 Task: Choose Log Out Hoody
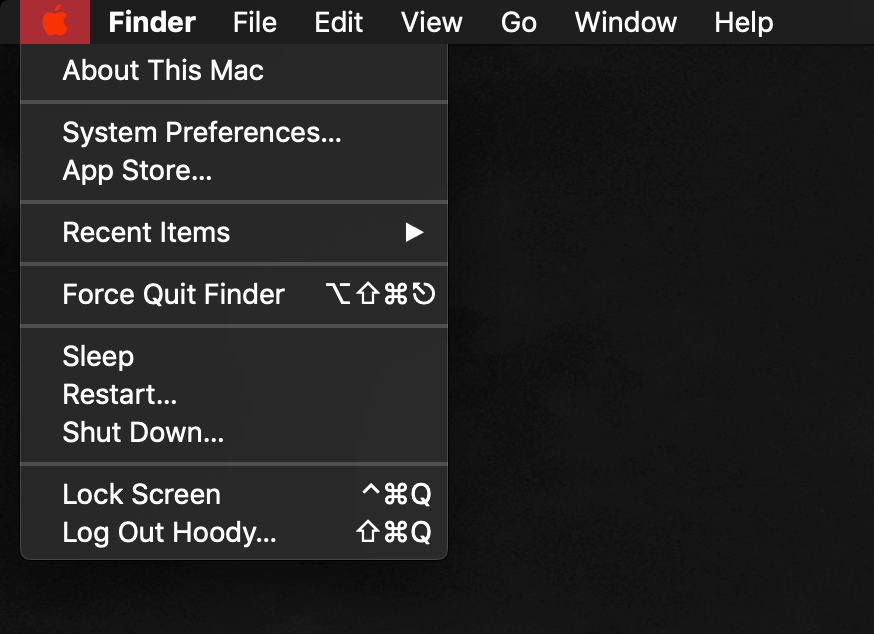234,532
